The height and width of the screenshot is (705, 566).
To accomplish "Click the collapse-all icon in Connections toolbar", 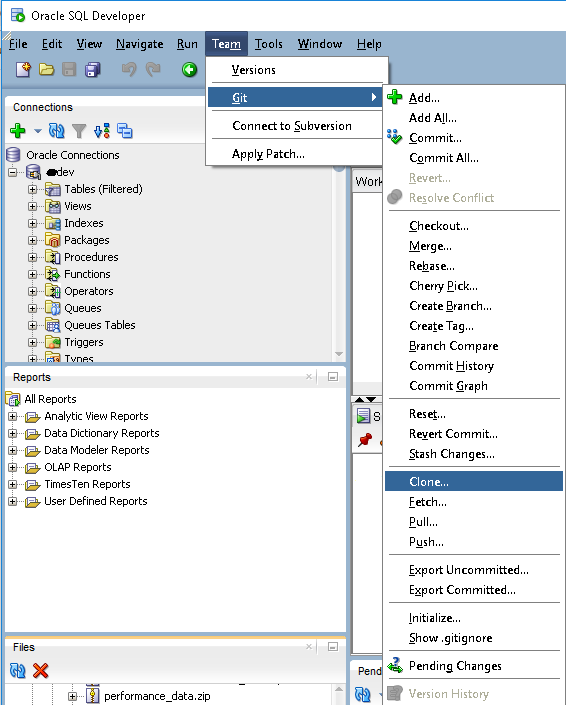I will (125, 131).
